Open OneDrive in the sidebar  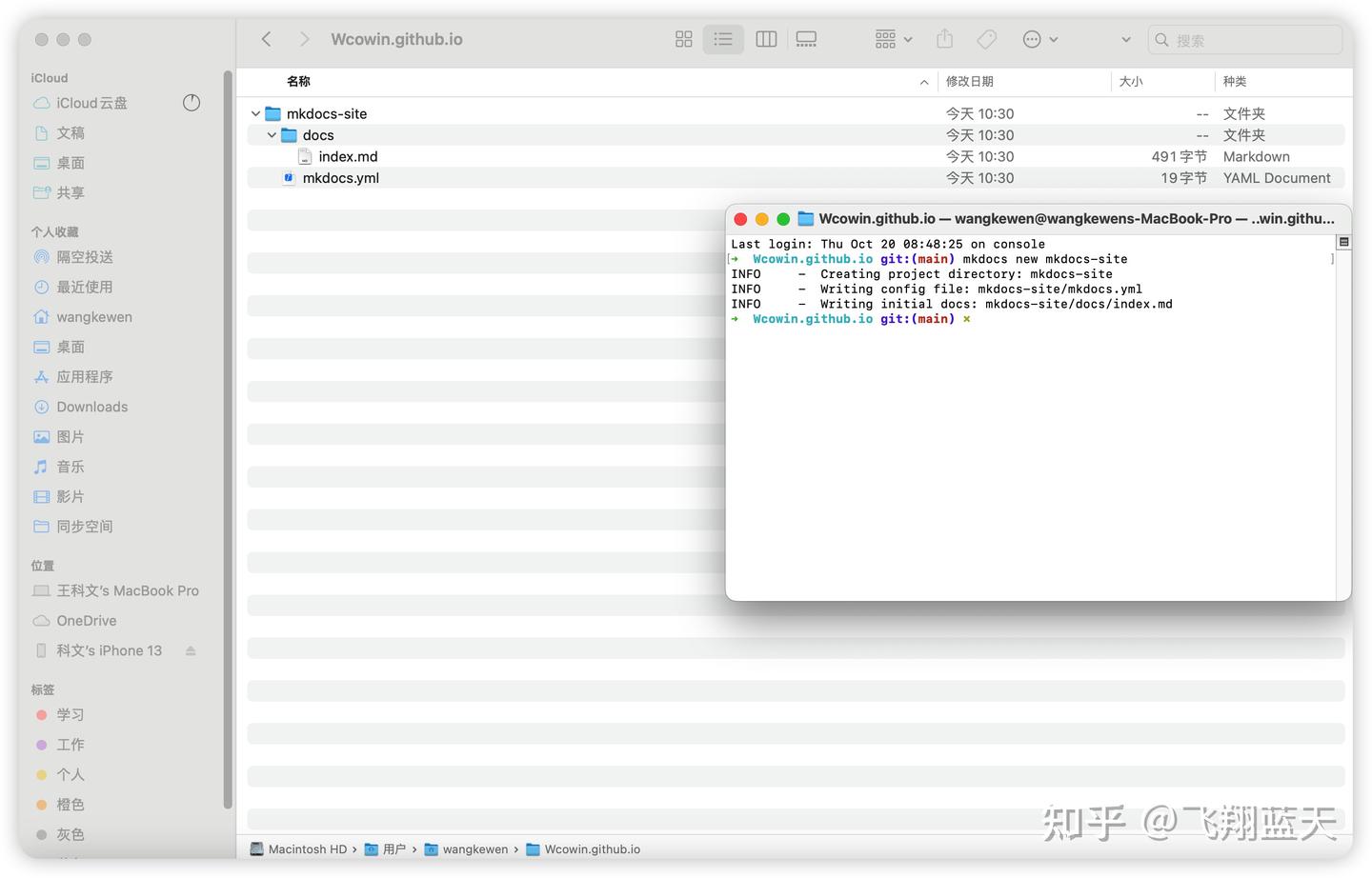(86, 621)
